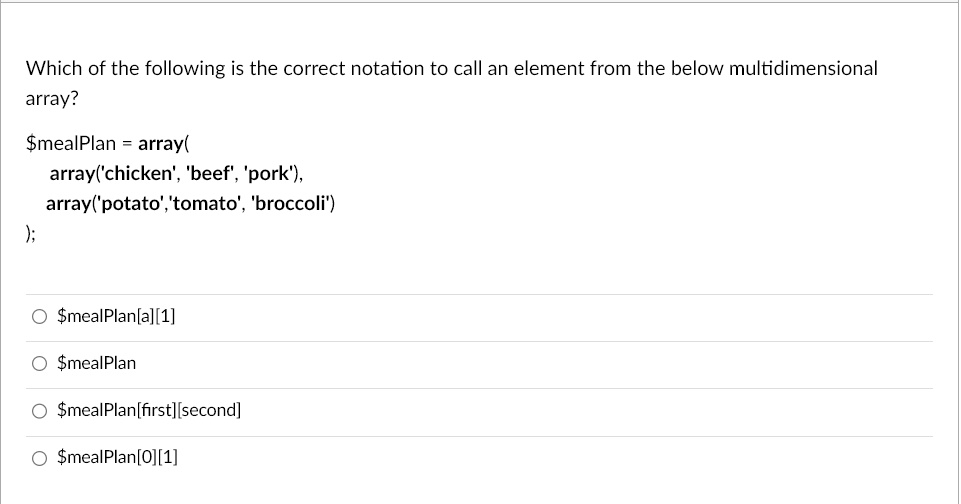This screenshot has height=504, width=961.
Task: Click the word 'array?' ending the question
Action: pos(52,99)
